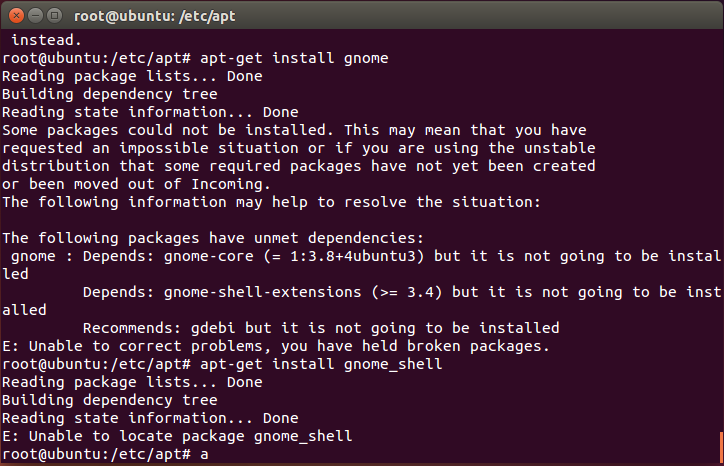Click 'or been moved out of Incoming.' line
Viewport: 724px width, 466px height.
point(136,184)
